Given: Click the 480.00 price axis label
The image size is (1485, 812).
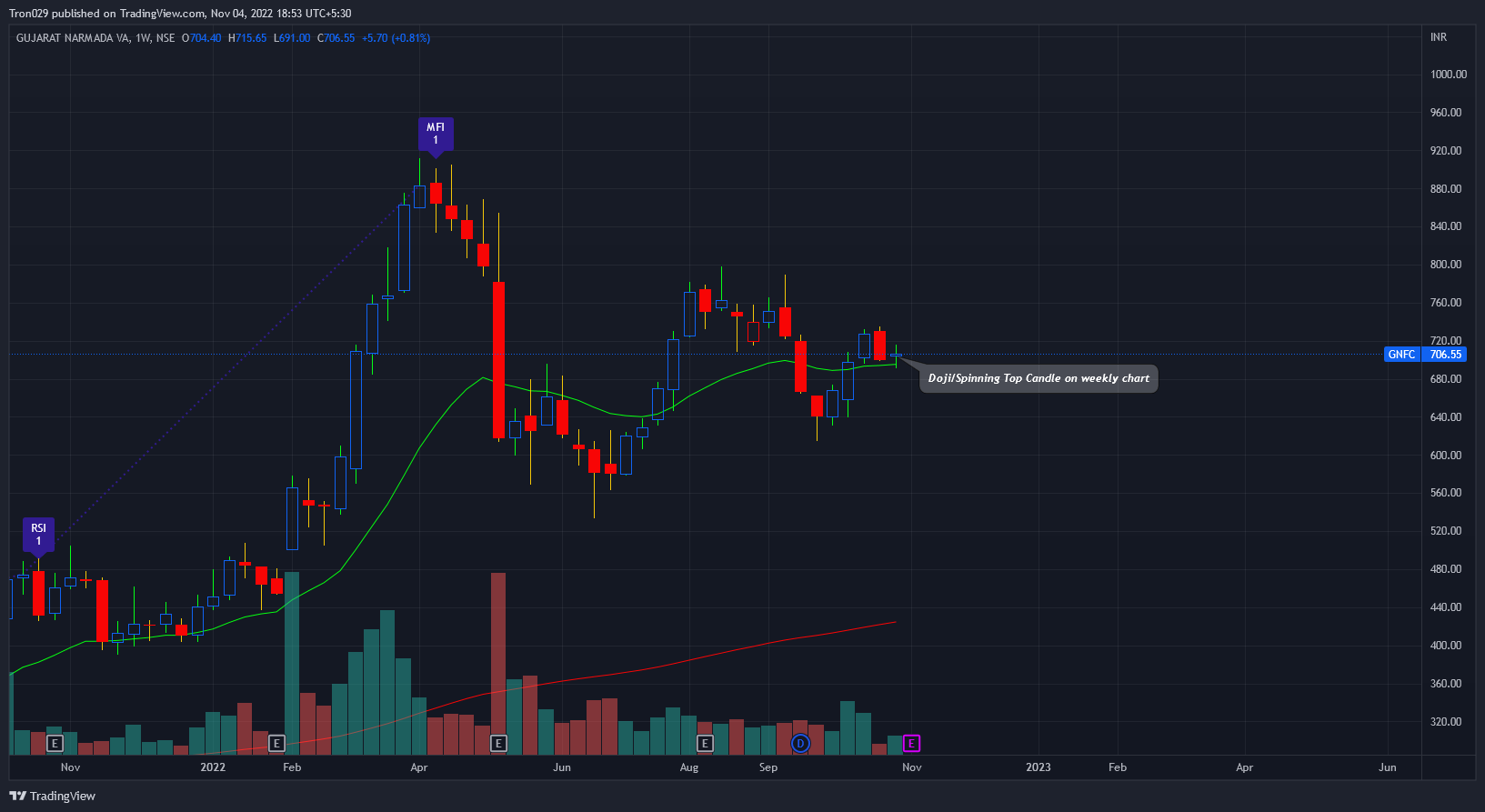Looking at the screenshot, I should 1446,569.
